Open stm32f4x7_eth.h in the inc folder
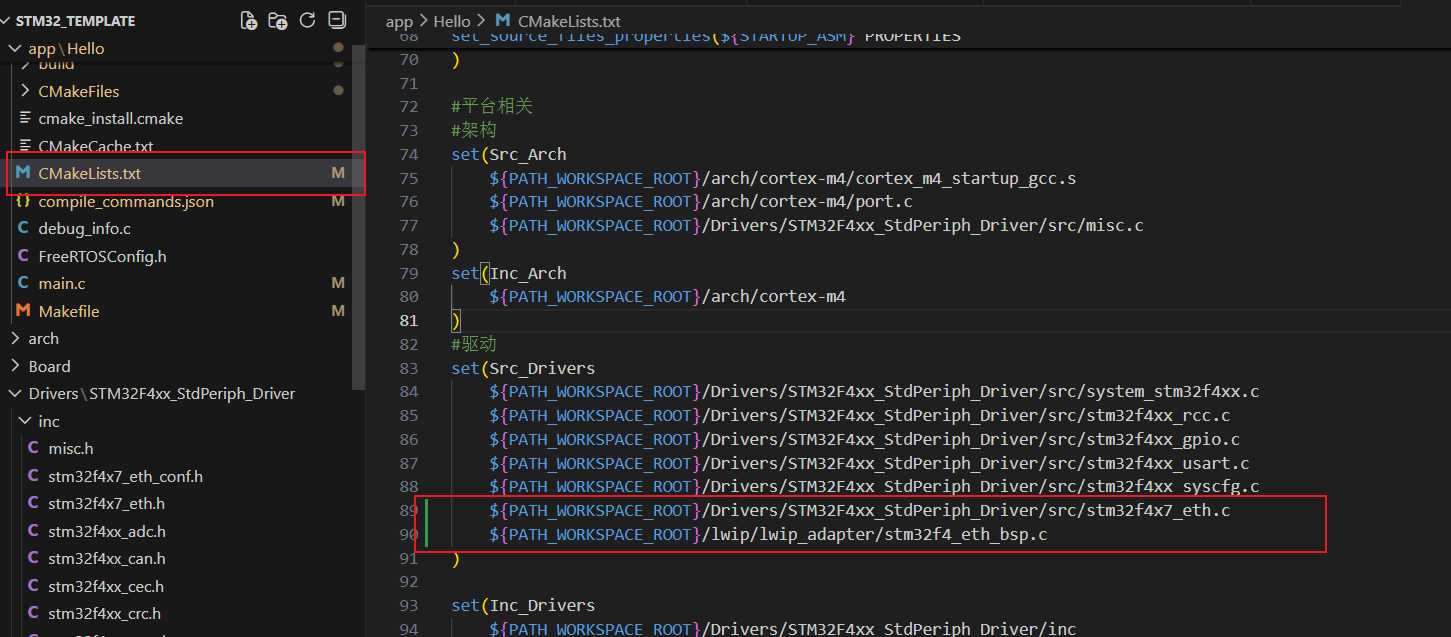 (106, 503)
